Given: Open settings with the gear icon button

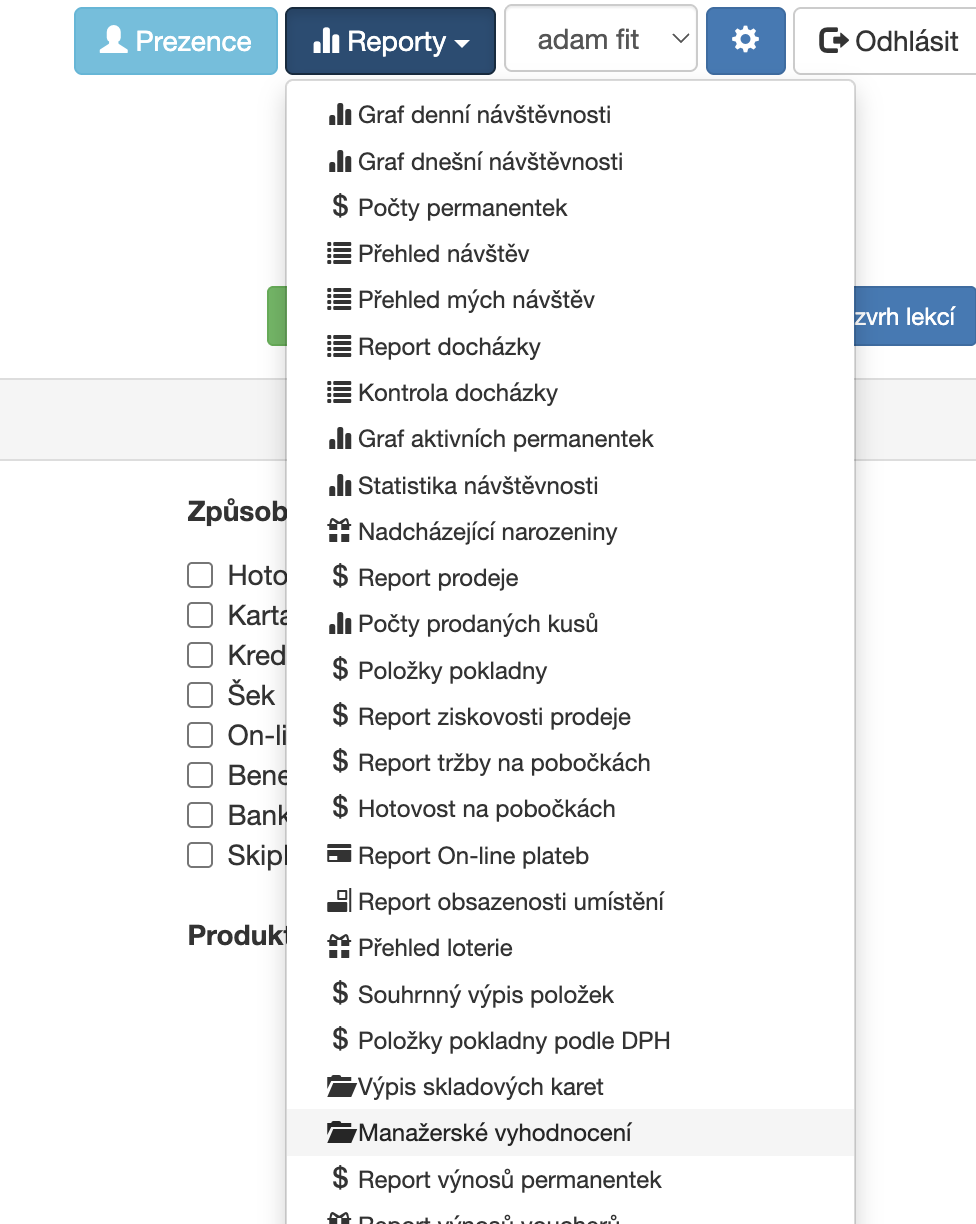Looking at the screenshot, I should [x=745, y=40].
